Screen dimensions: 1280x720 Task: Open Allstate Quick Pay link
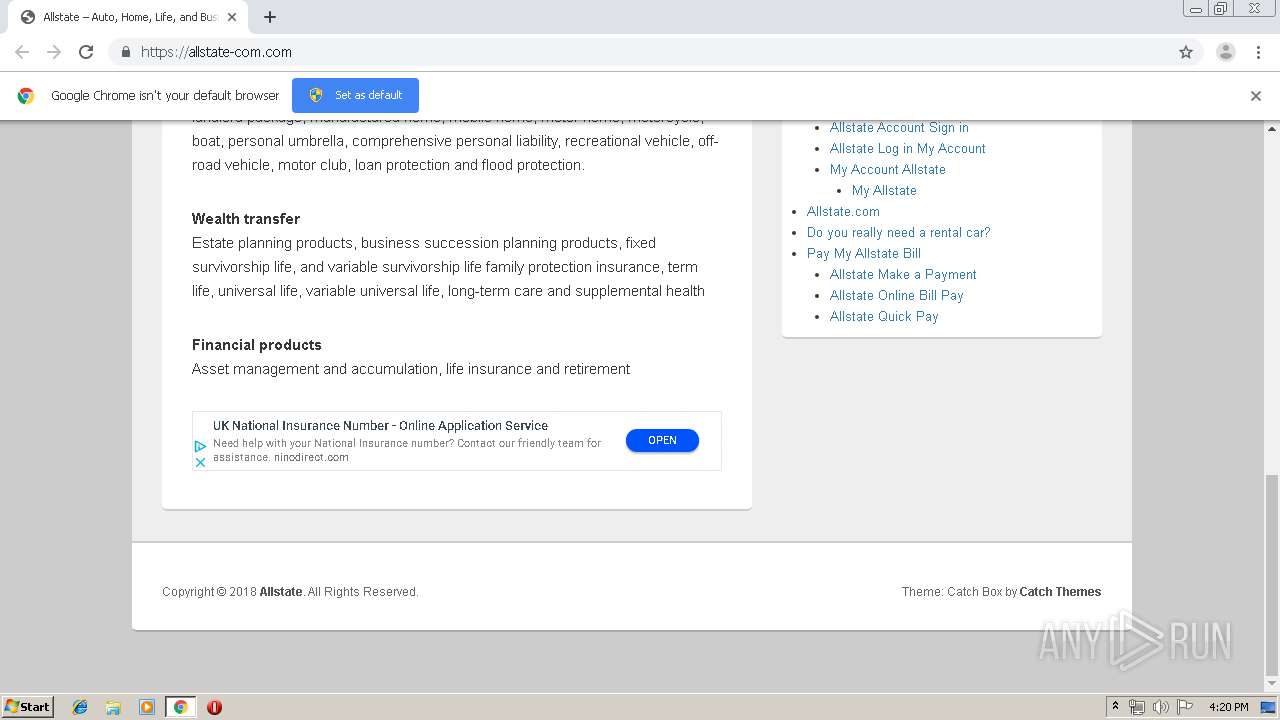tap(884, 316)
